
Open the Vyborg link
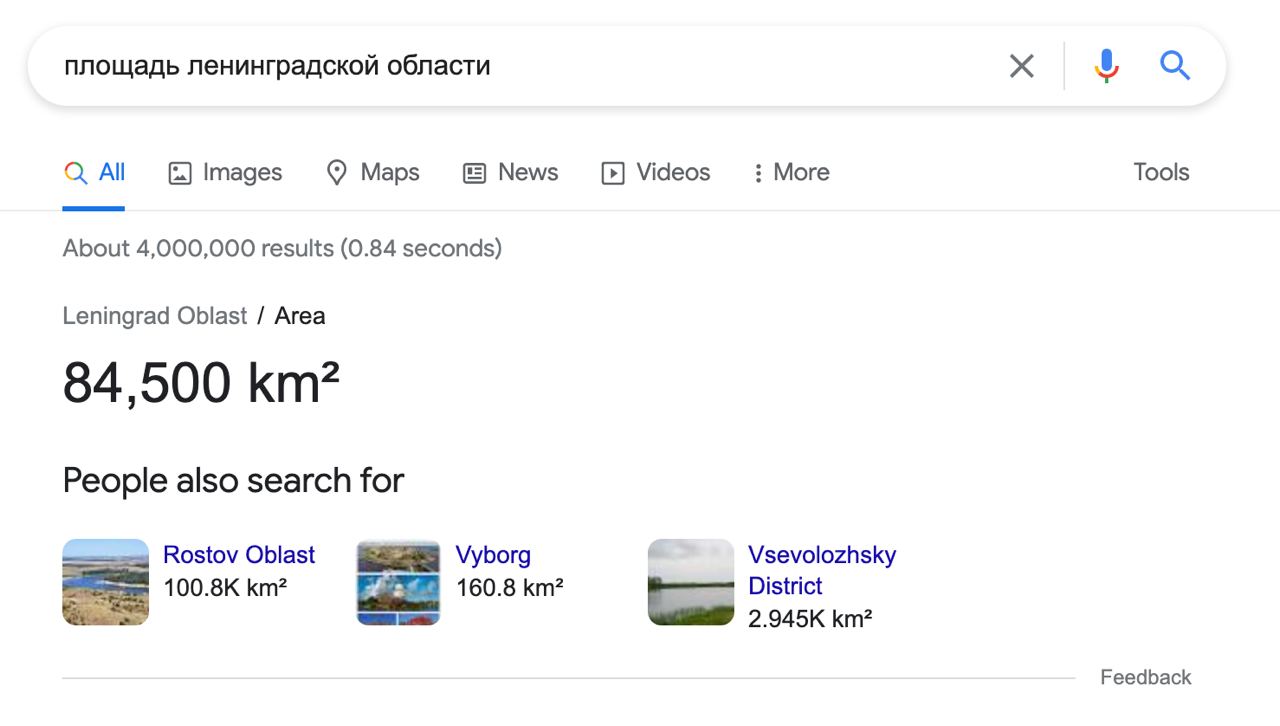(x=493, y=555)
